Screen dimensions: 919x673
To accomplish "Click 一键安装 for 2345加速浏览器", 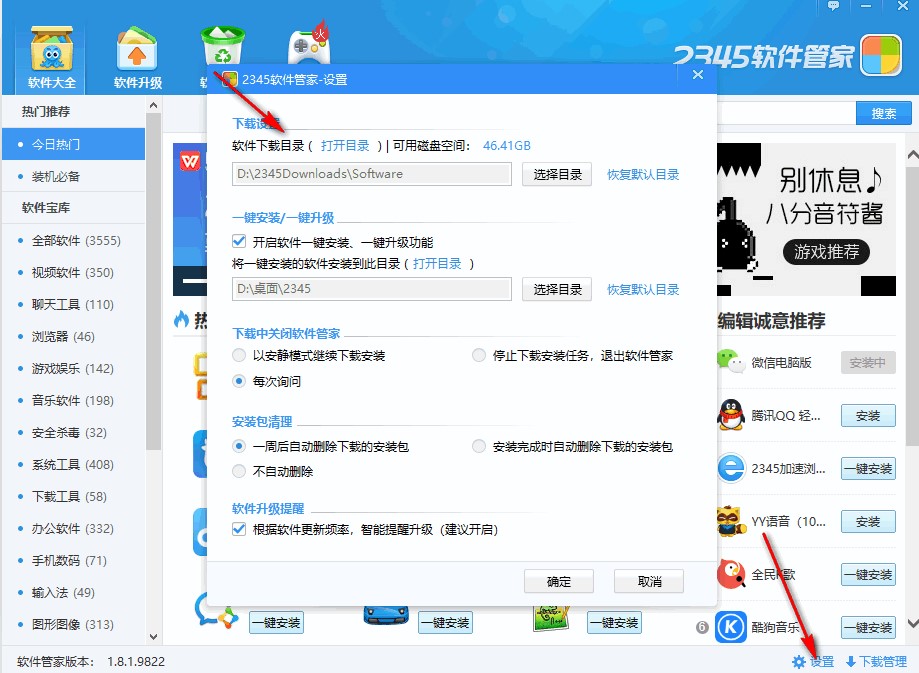I will pyautogui.click(x=868, y=468).
